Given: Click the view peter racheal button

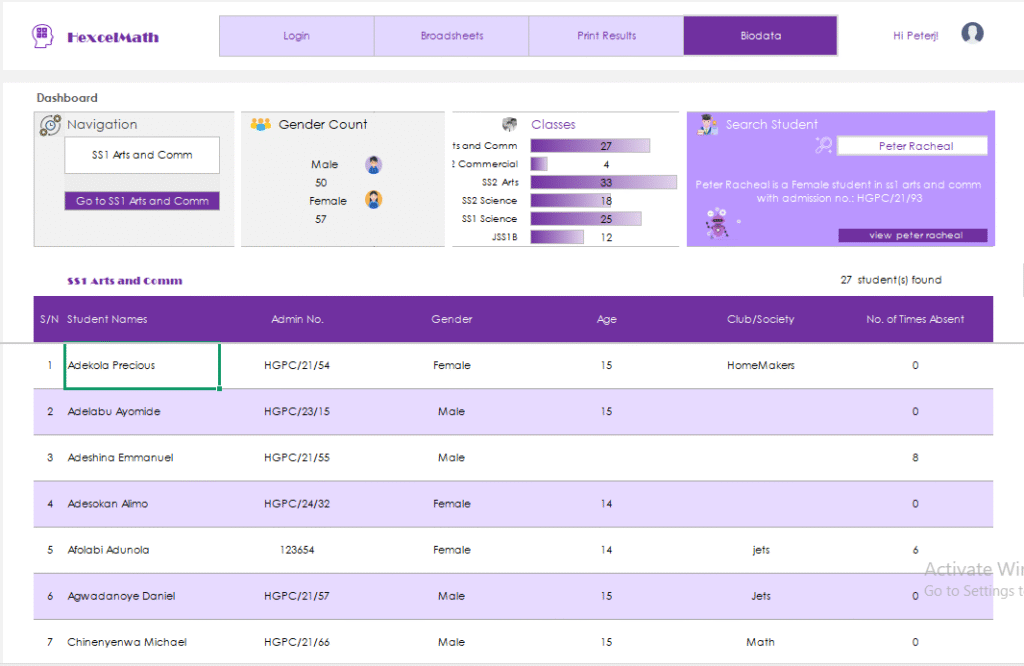Looking at the screenshot, I should click(x=912, y=236).
